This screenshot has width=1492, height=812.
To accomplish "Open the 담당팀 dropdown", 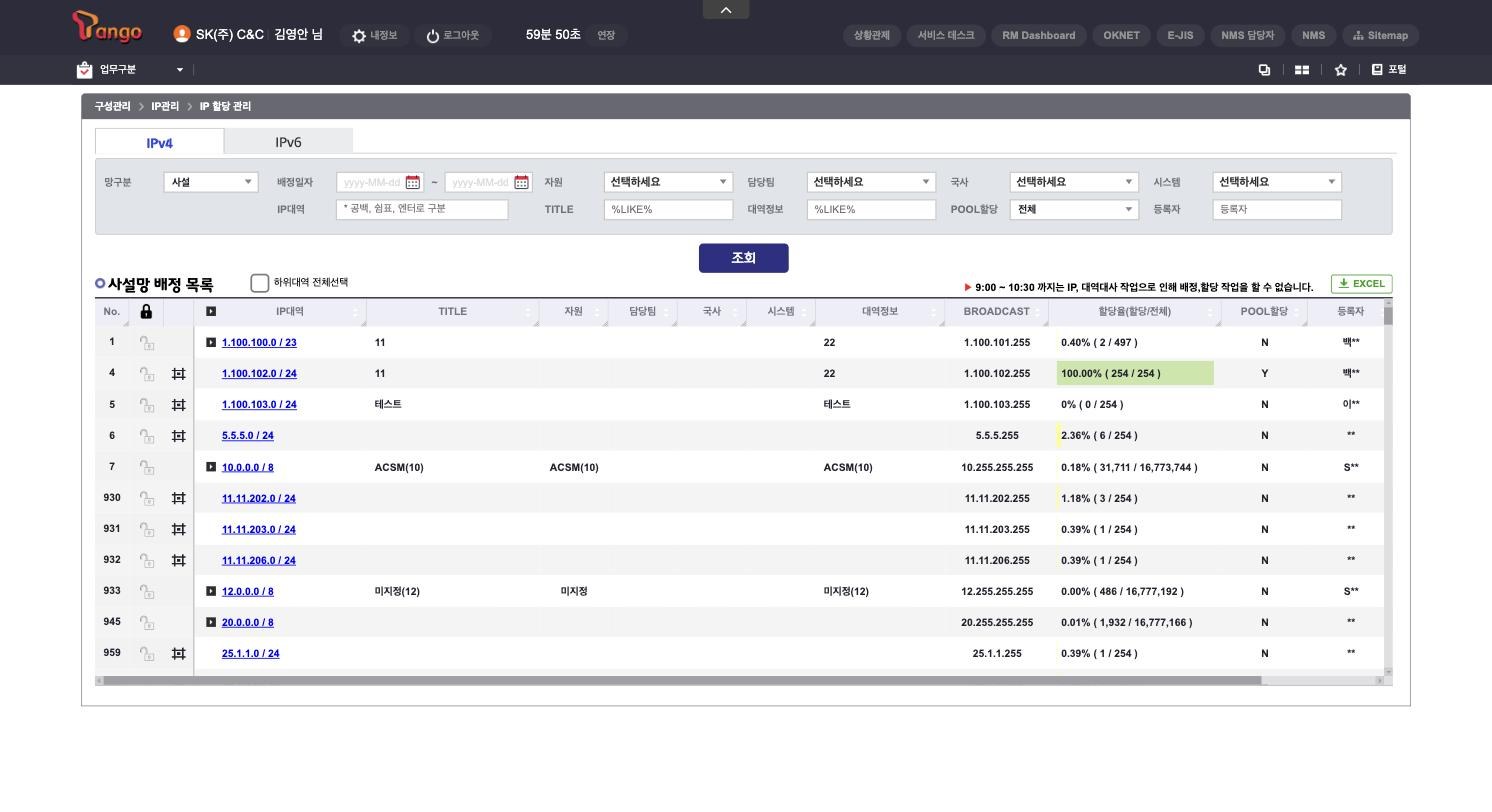I will [x=871, y=182].
